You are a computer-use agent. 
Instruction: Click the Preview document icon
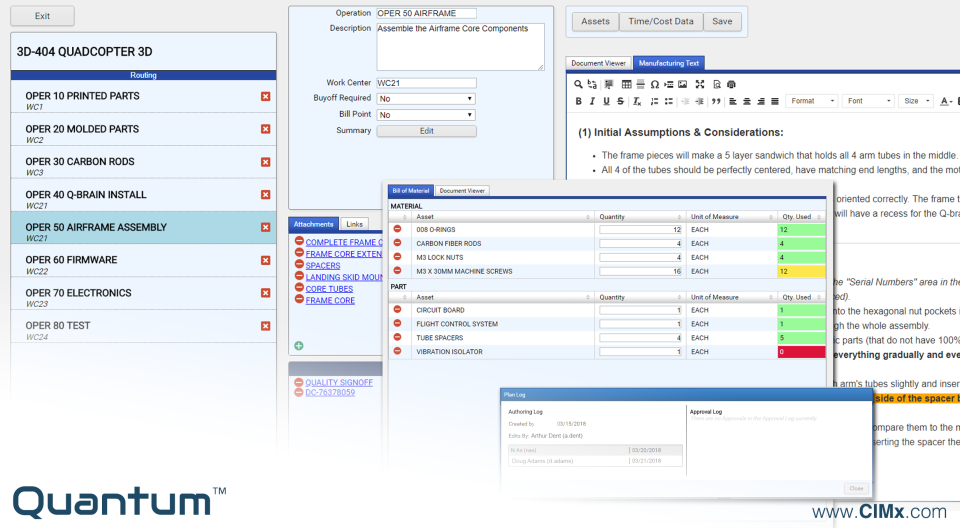tap(717, 85)
